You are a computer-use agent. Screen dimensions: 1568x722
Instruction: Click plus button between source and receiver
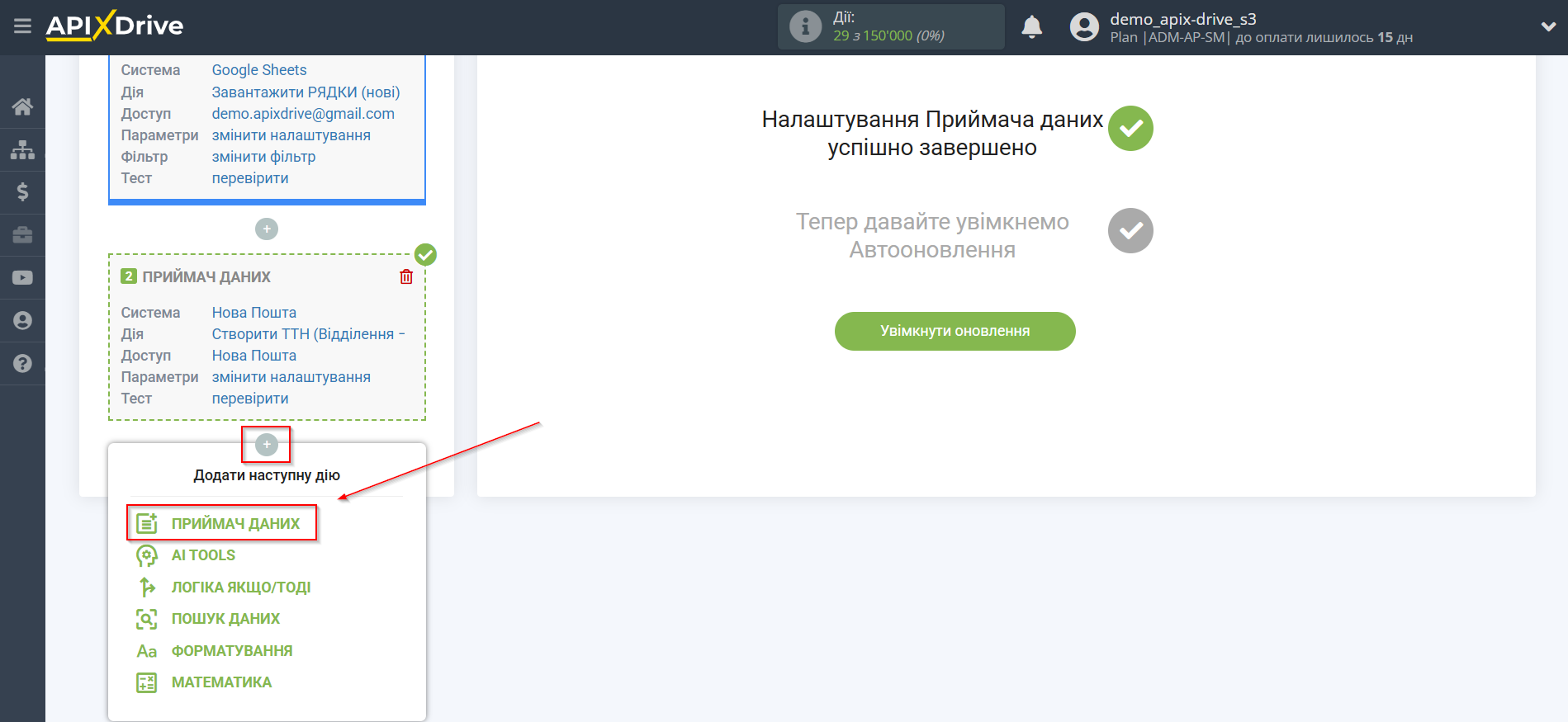tap(267, 229)
